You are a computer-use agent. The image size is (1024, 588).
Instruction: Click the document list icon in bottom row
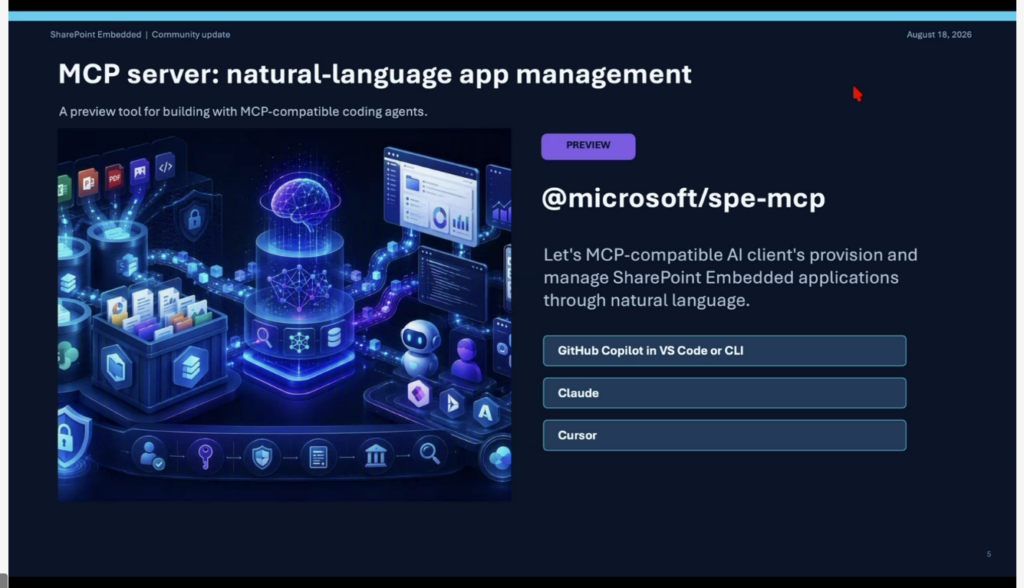[318, 456]
